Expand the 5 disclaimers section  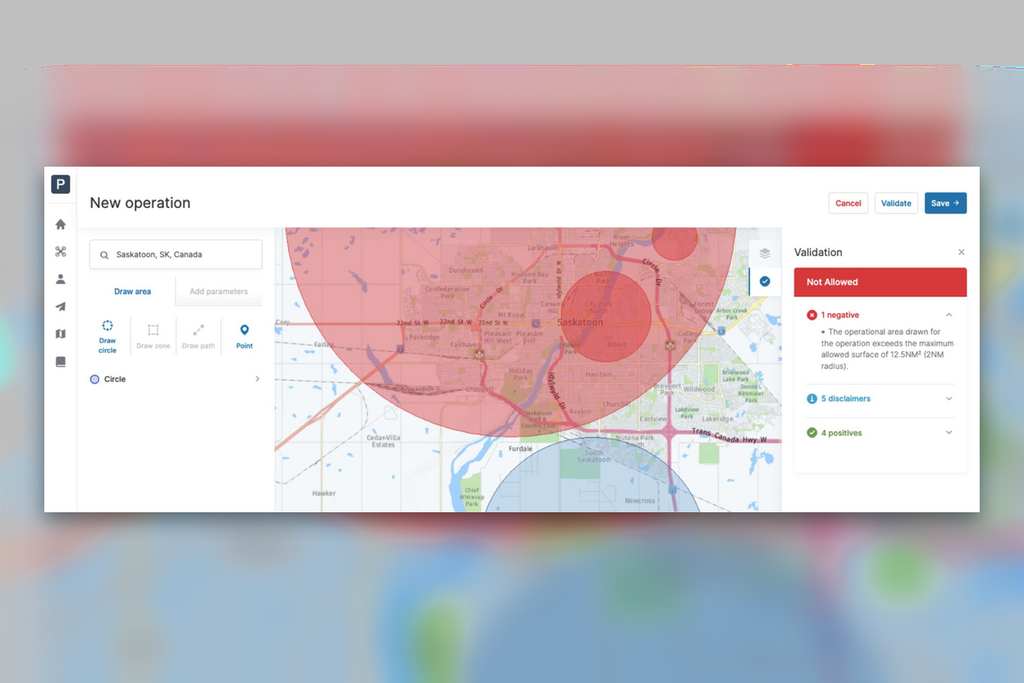(x=949, y=398)
